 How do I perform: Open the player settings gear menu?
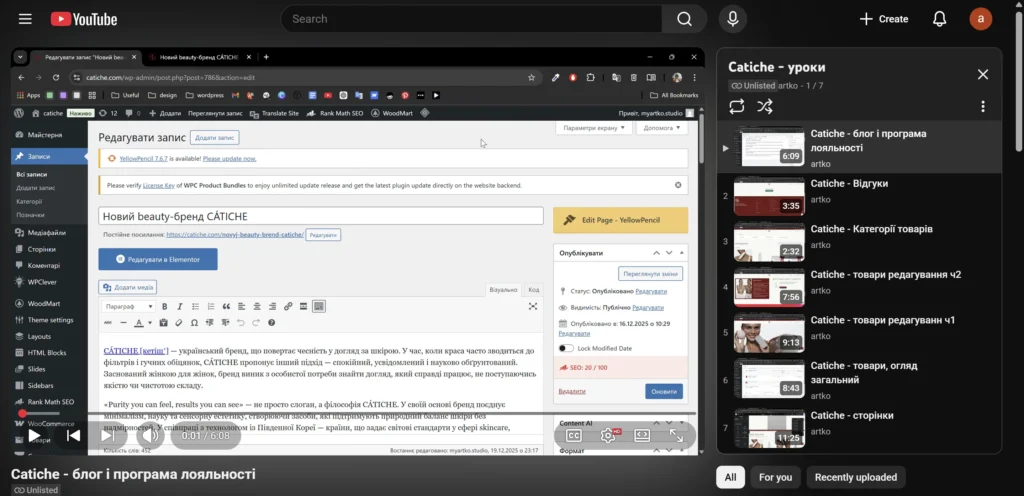607,435
